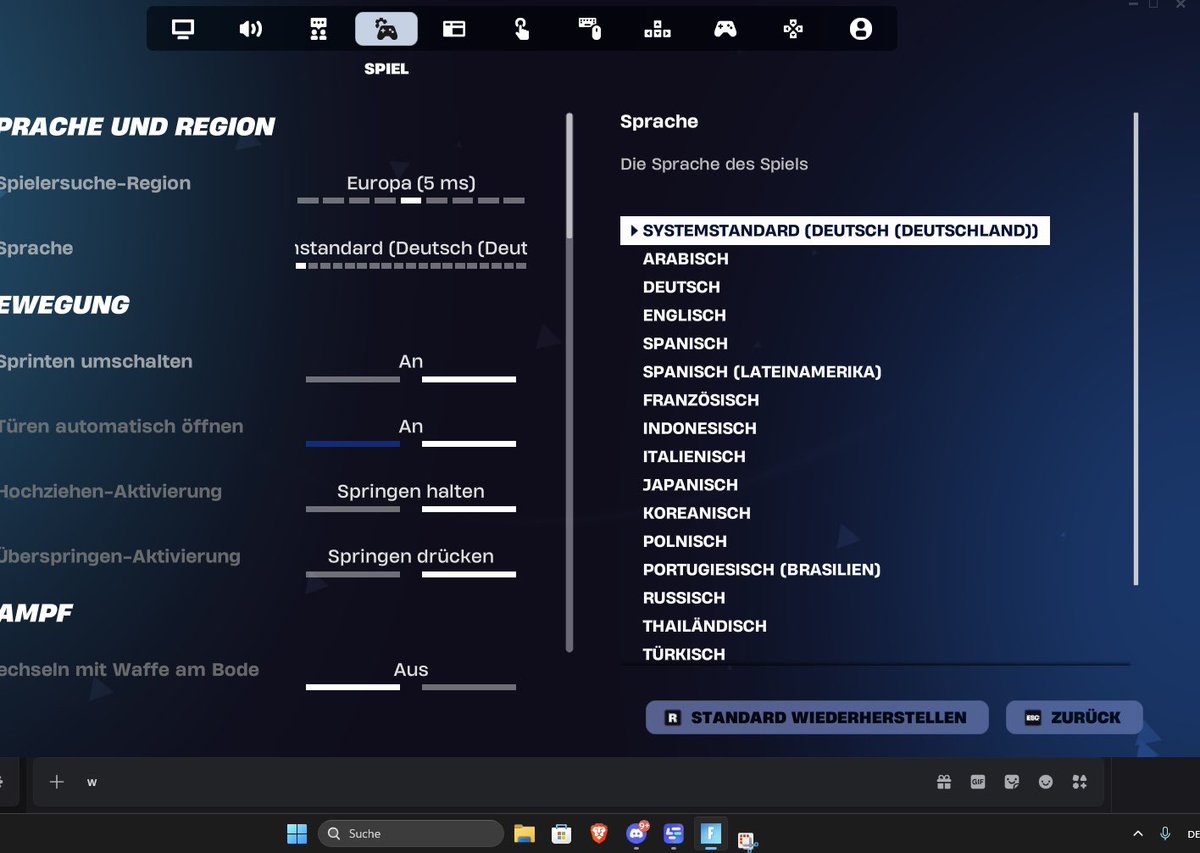Screen dimensions: 1200x853
Task: Switch to Discord on the taskbar
Action: click(636, 833)
